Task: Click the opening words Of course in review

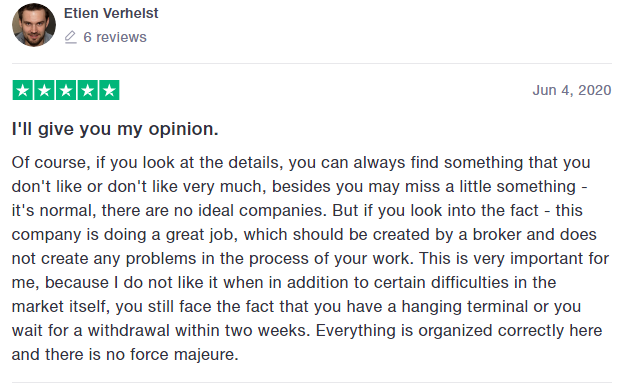Action: [51, 163]
